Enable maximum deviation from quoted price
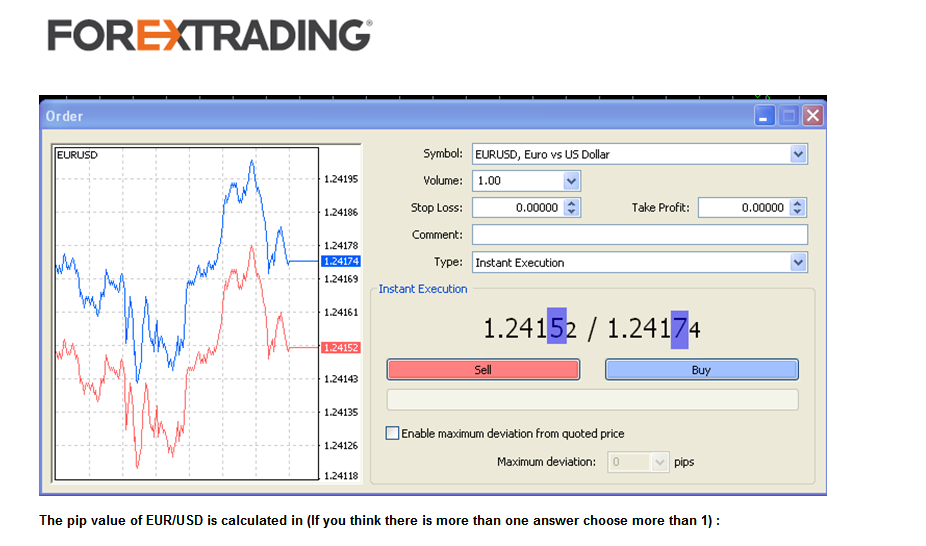Viewport: 926px width, 546px height. point(392,434)
